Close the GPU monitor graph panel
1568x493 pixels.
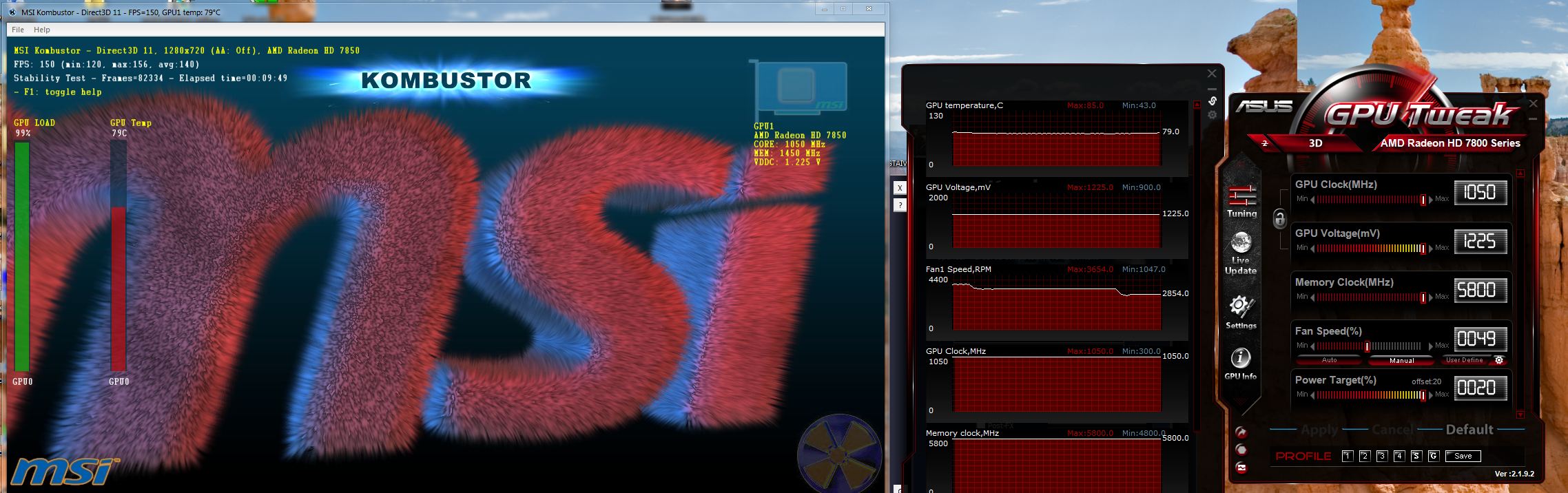[1212, 74]
